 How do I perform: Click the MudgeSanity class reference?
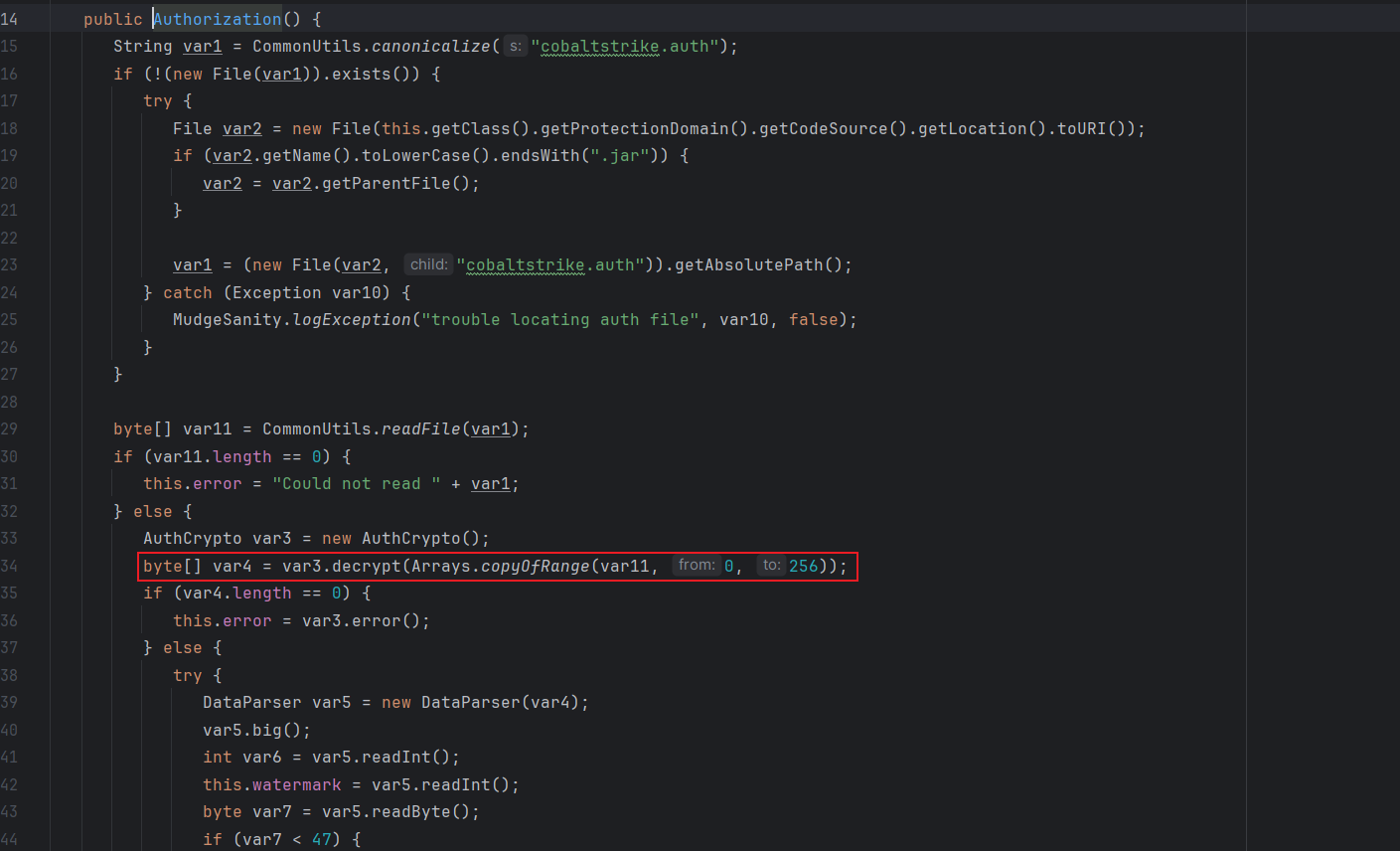coord(228,320)
